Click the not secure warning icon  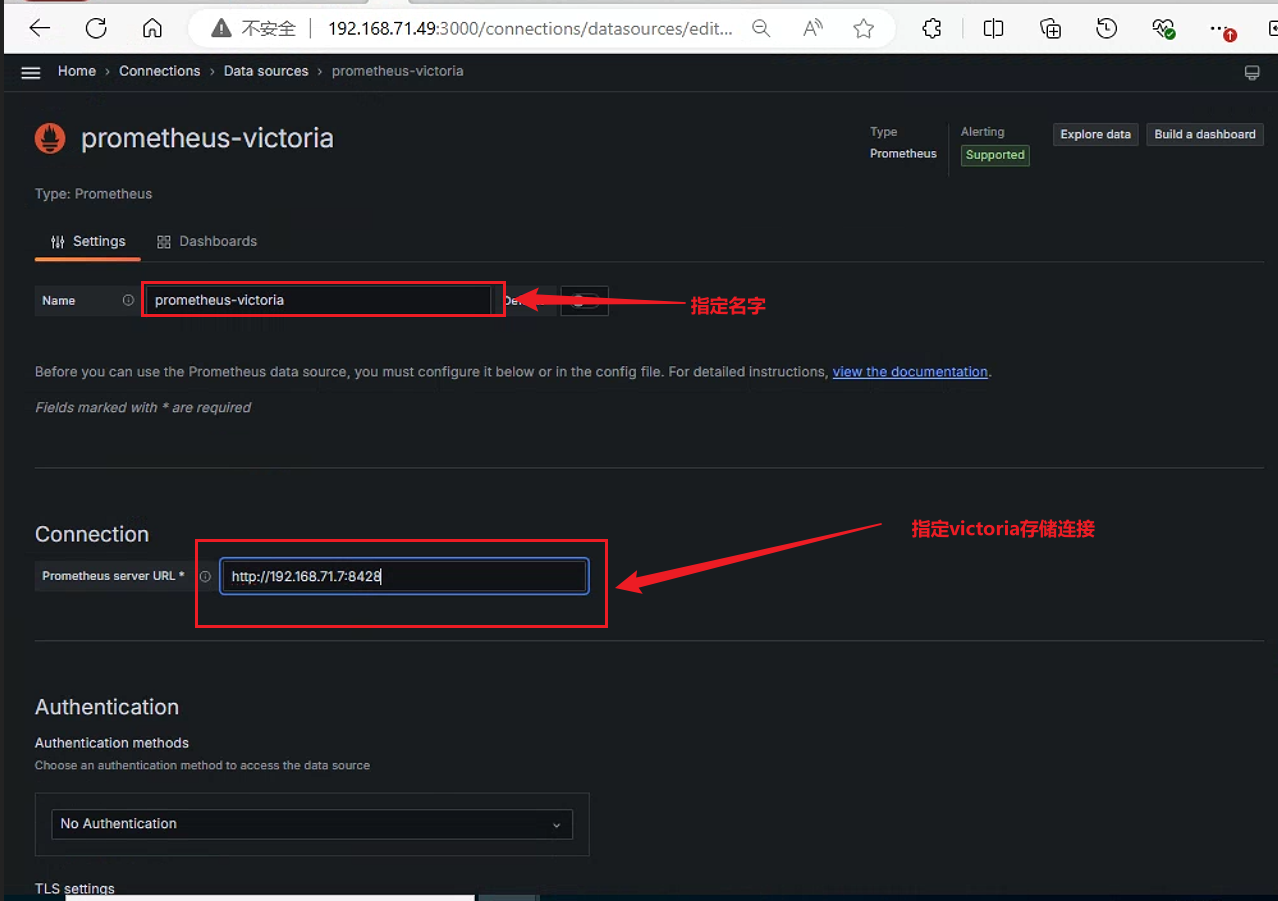tap(222, 29)
